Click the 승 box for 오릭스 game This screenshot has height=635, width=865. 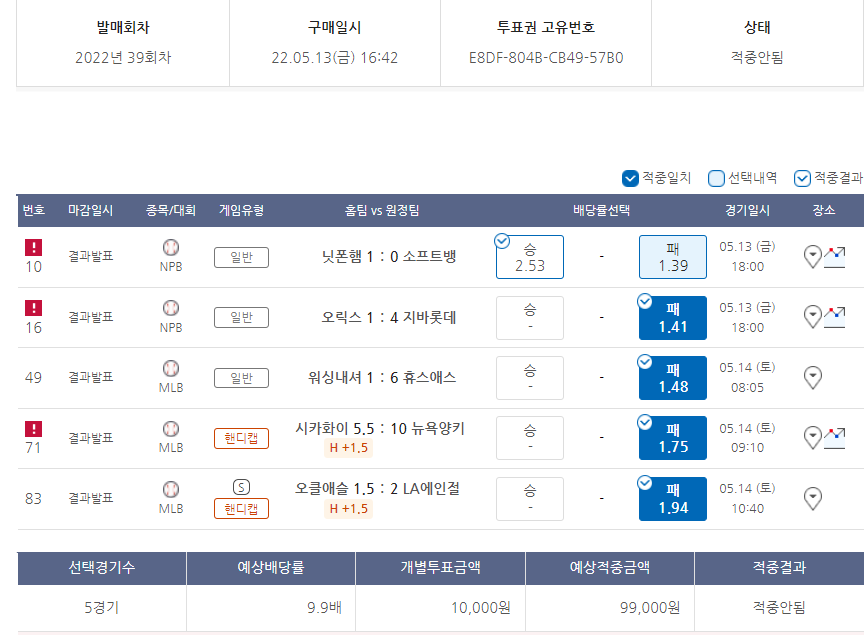point(530,318)
